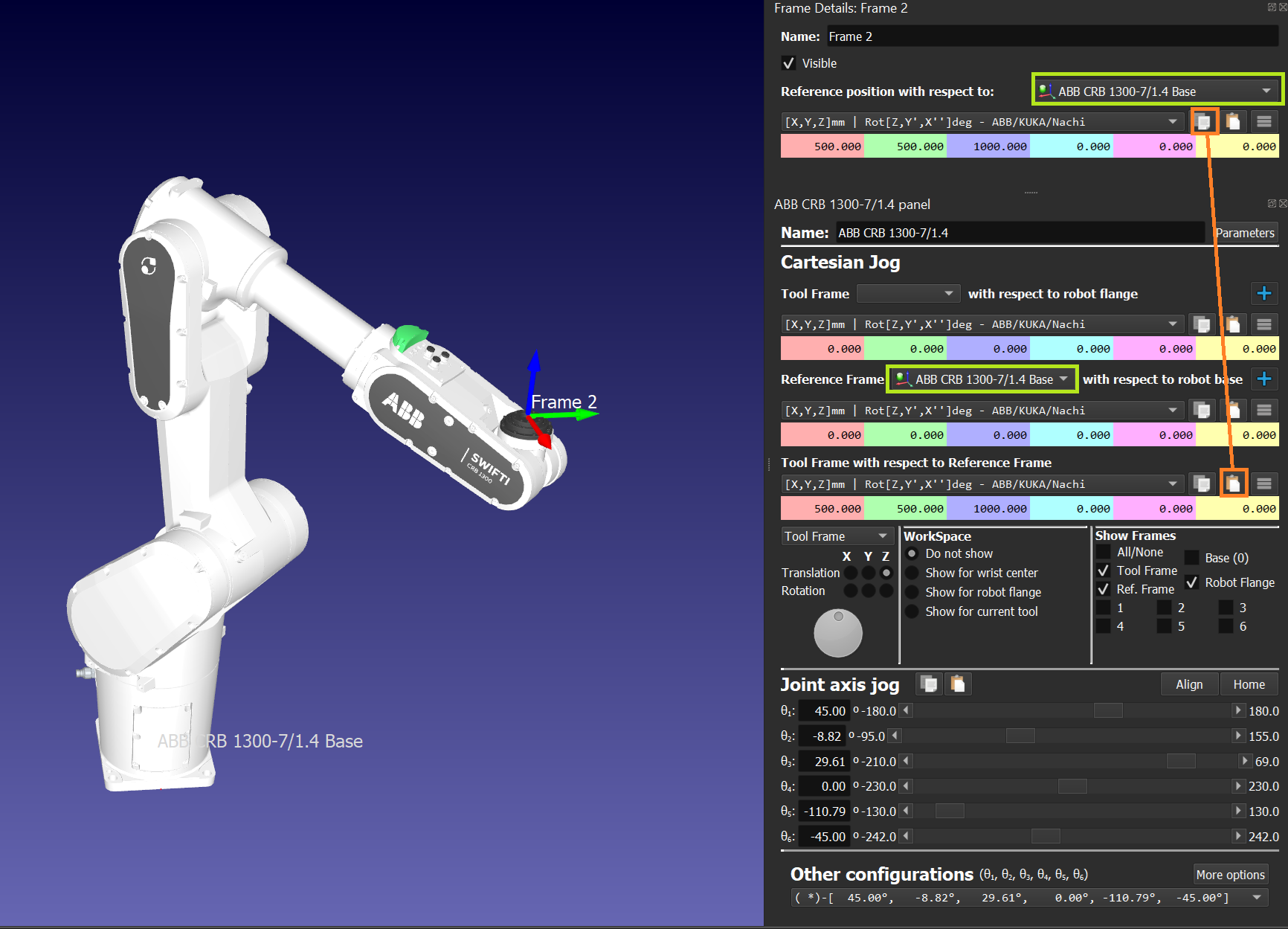The height and width of the screenshot is (929, 1288).
Task: Toggle the Visible checkbox for Frame 2
Action: [789, 64]
